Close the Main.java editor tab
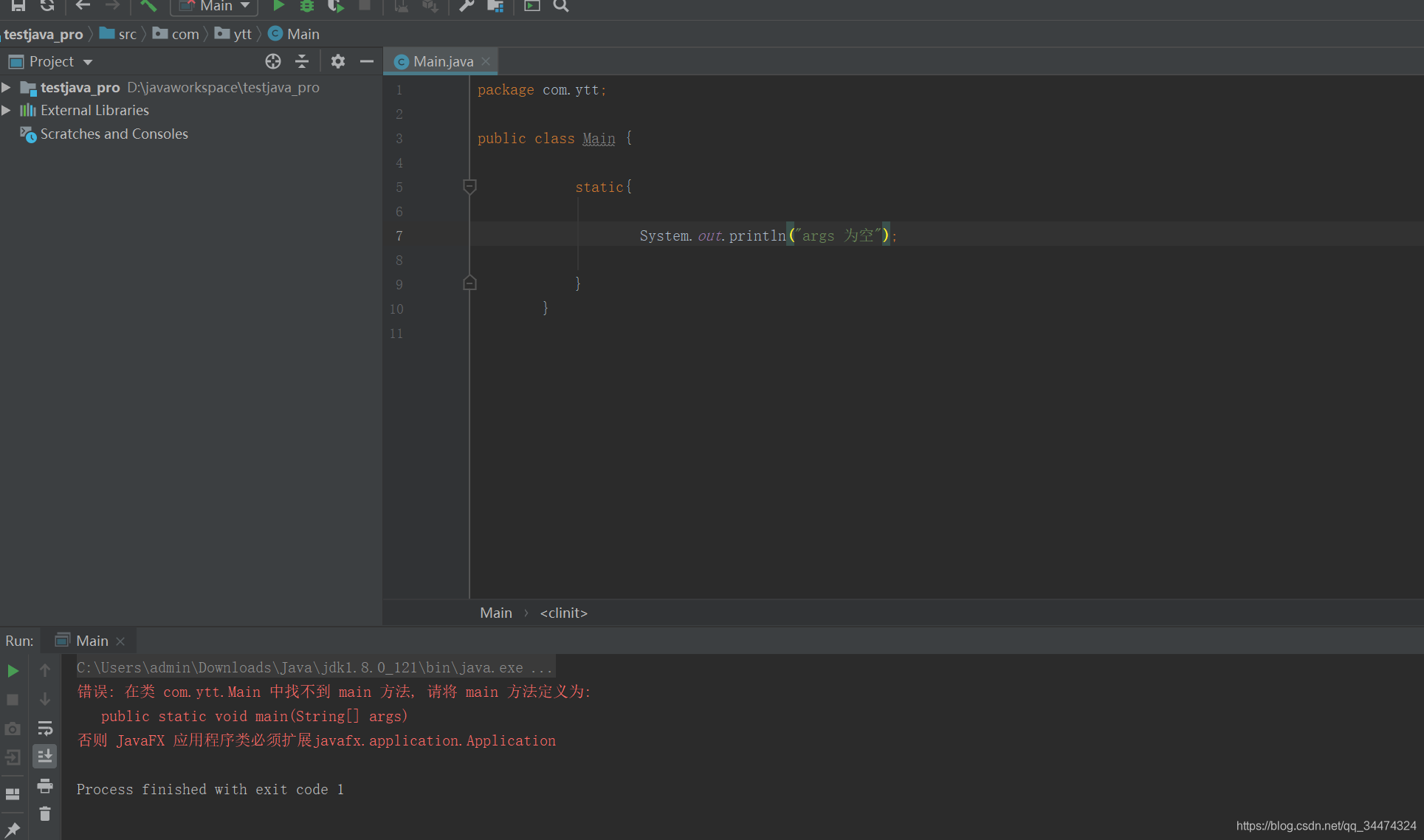 coord(486,61)
